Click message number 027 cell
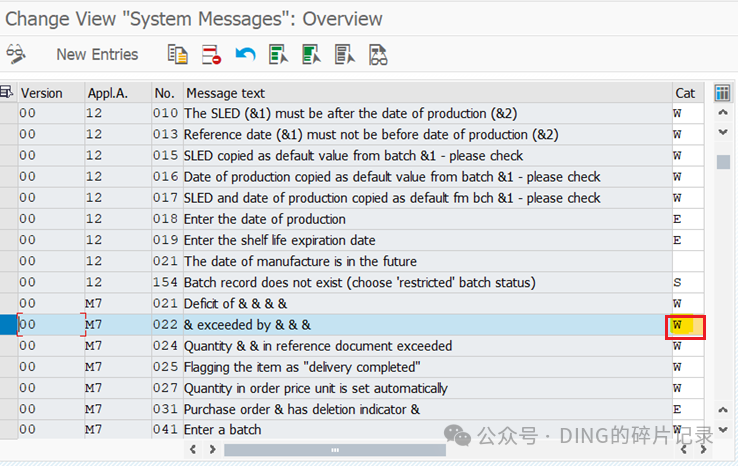 [168, 388]
